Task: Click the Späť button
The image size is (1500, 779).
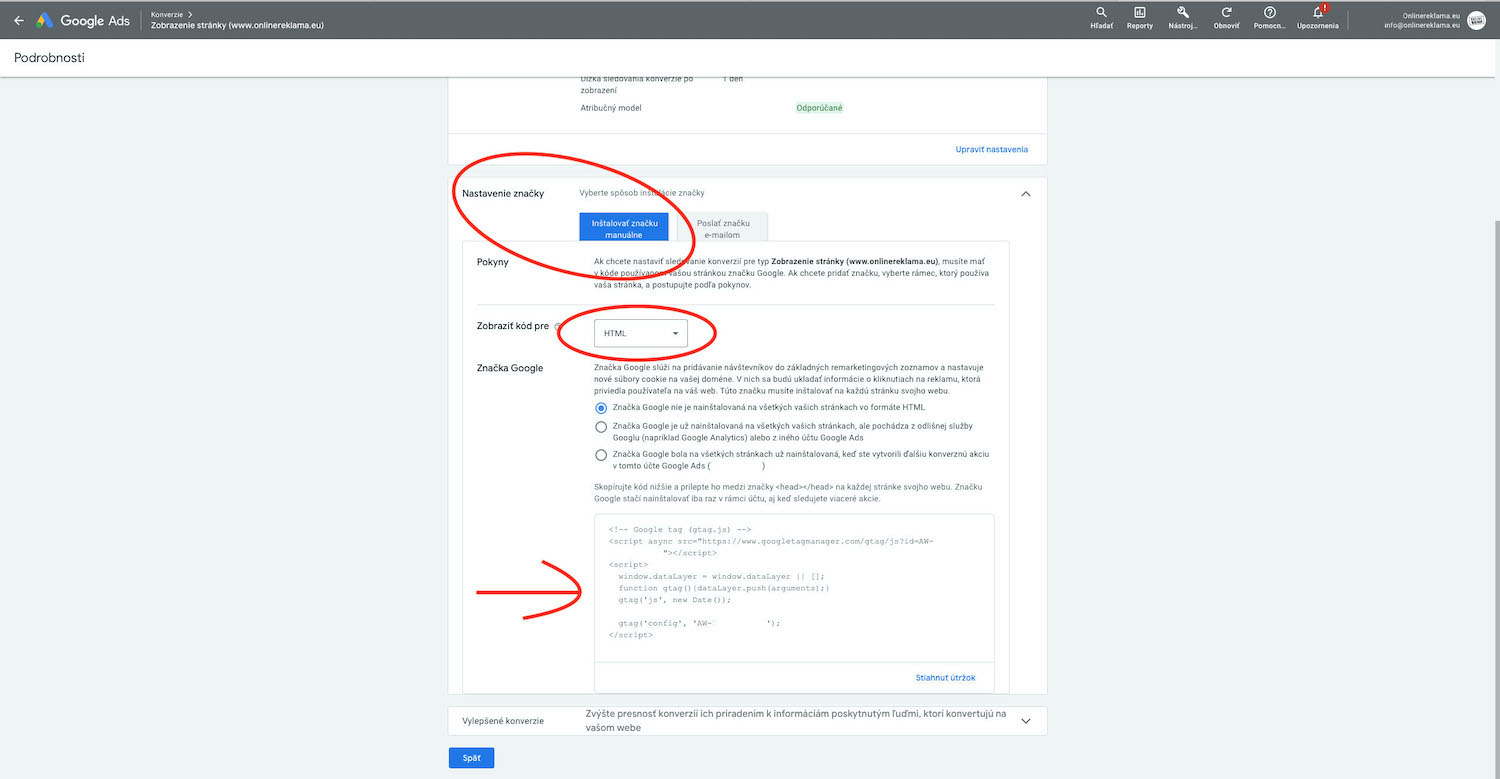Action: (471, 758)
